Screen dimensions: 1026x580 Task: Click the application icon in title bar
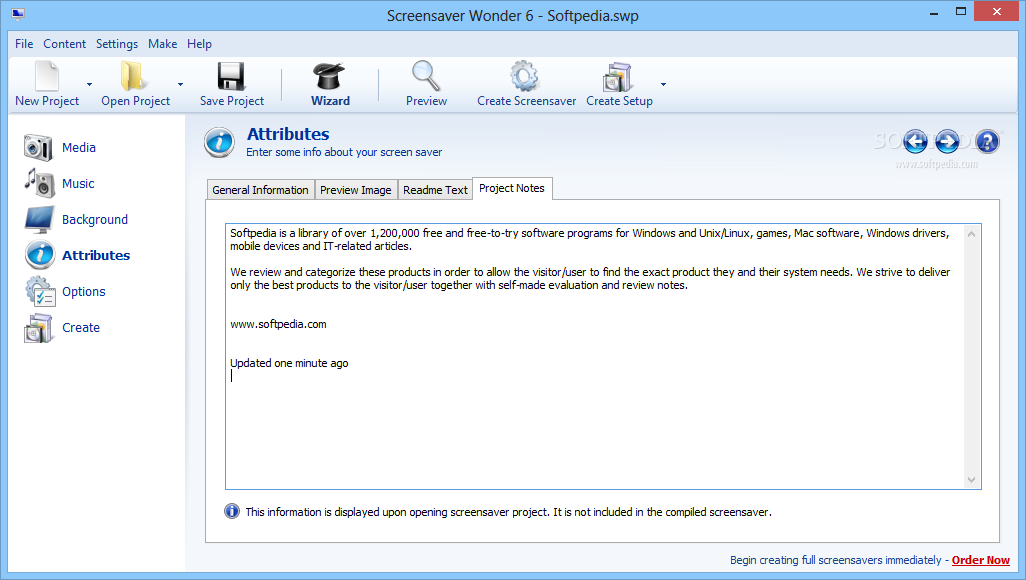point(18,14)
